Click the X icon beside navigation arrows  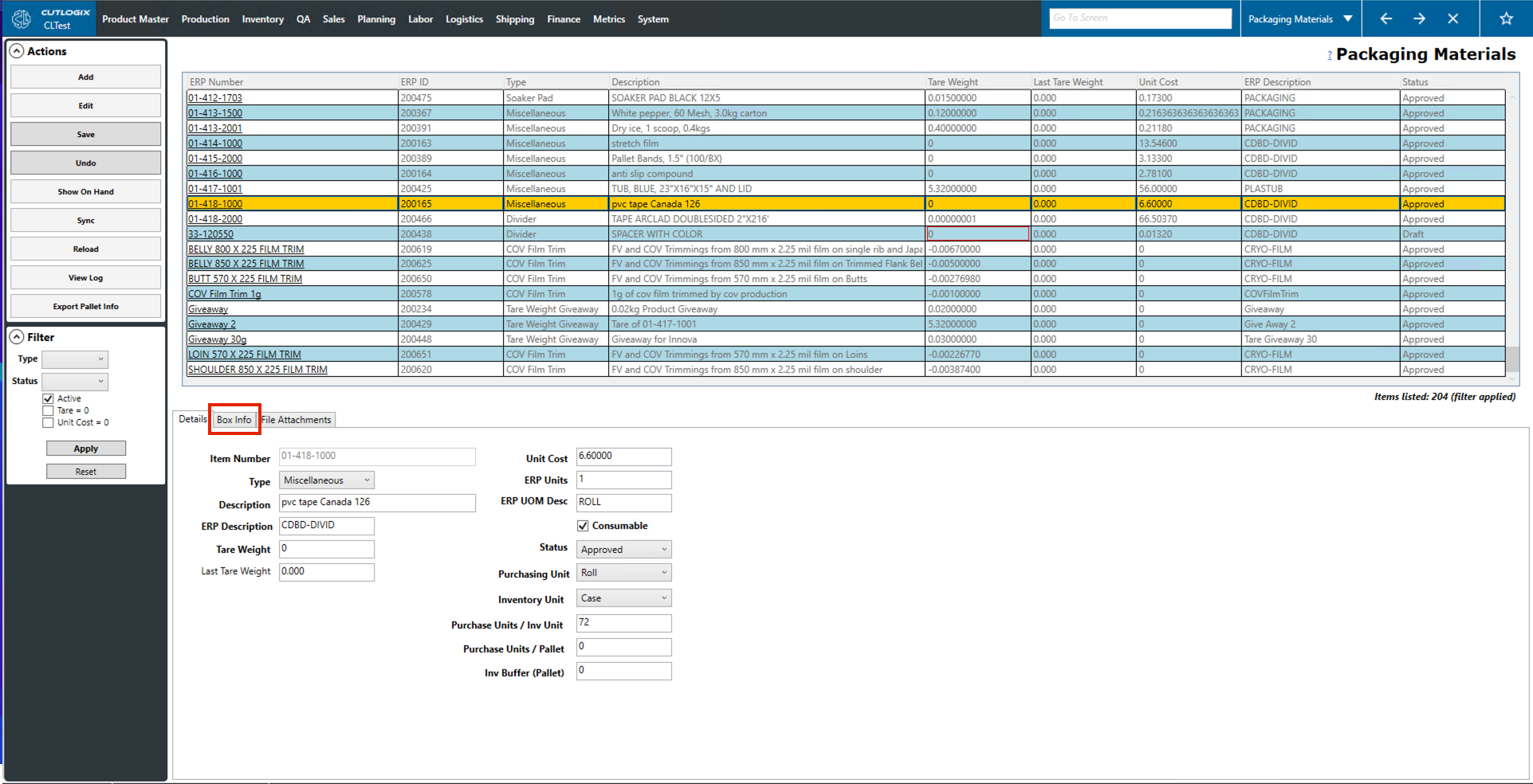tap(1452, 18)
